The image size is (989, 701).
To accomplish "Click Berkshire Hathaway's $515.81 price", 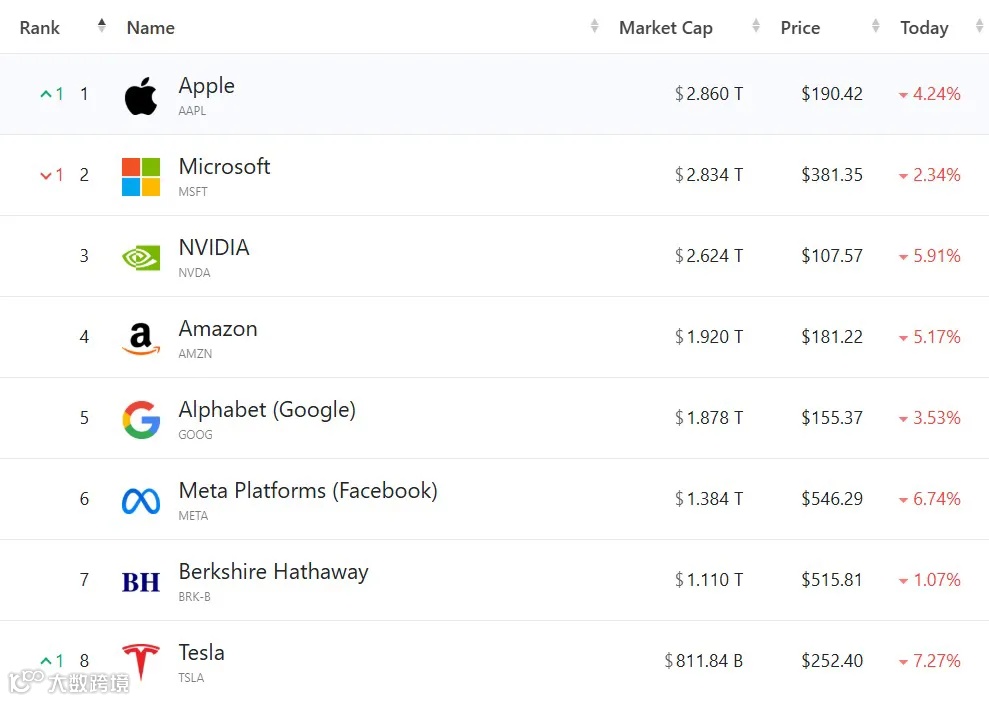I will pyautogui.click(x=832, y=580).
